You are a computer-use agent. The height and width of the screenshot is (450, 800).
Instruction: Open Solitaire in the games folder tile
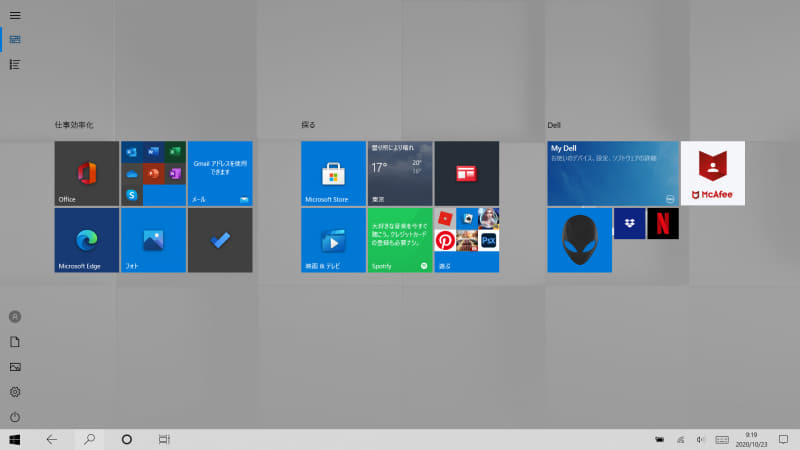[467, 218]
